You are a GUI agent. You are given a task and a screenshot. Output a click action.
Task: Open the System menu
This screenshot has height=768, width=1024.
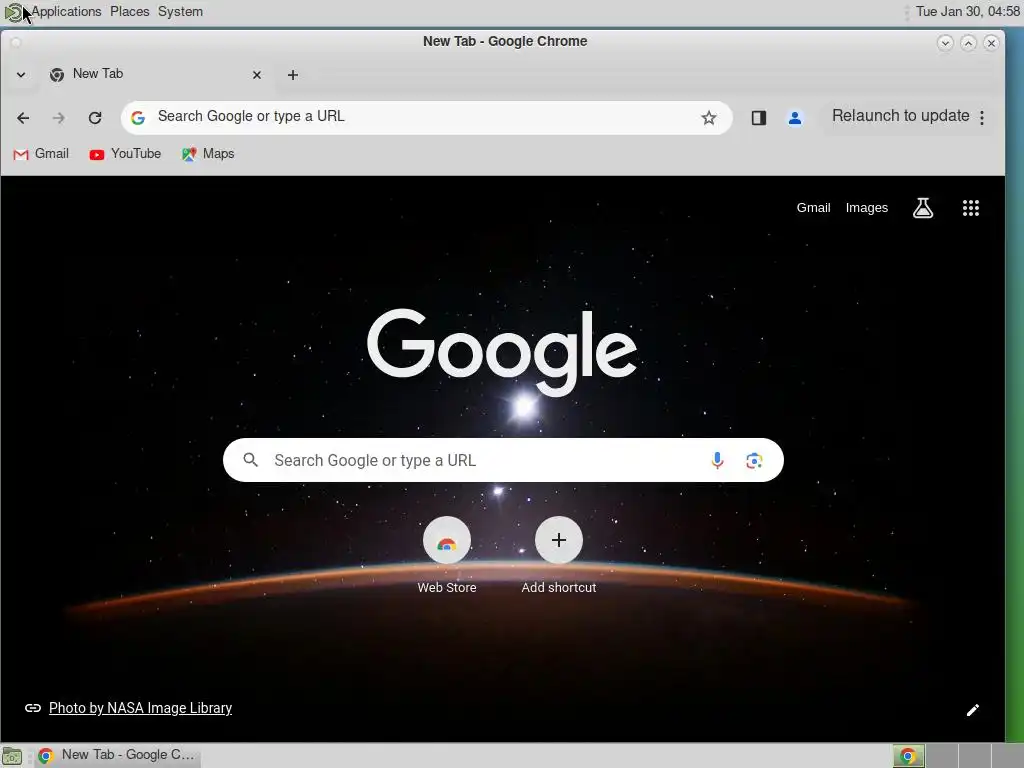pyautogui.click(x=180, y=11)
